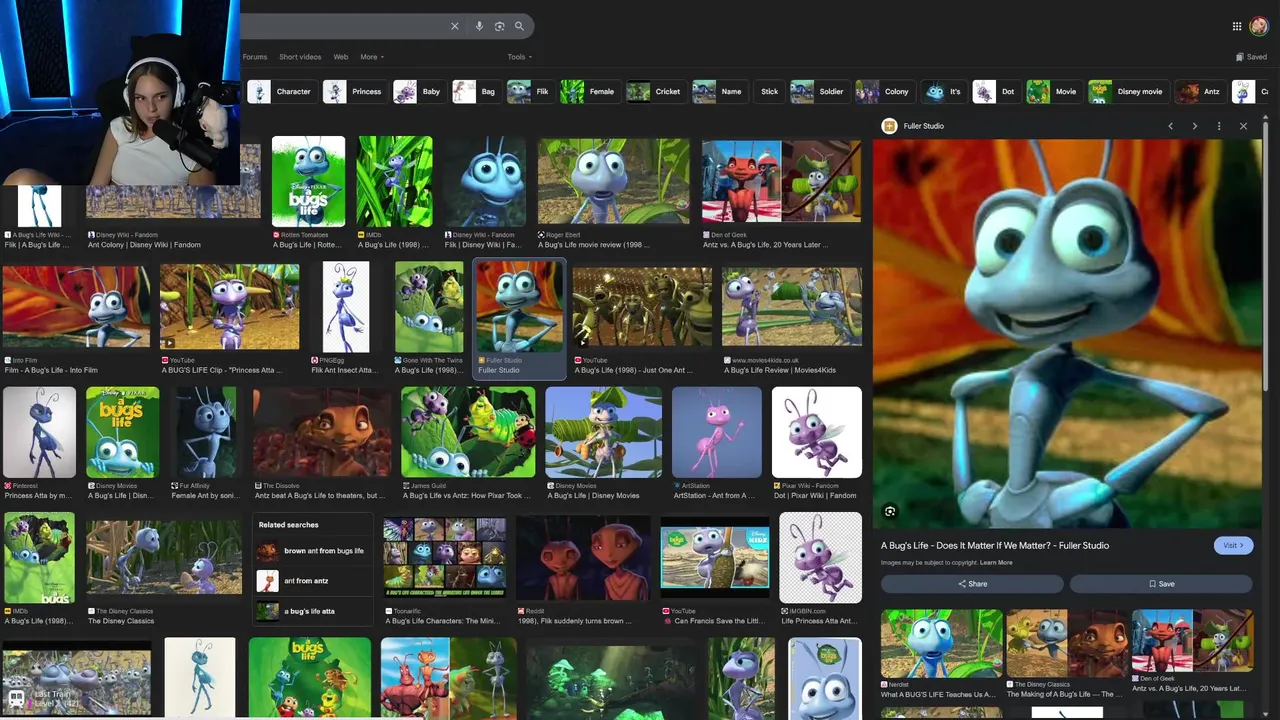Image resolution: width=1280 pixels, height=720 pixels.
Task: Select the Soldier filter chip
Action: point(818,92)
